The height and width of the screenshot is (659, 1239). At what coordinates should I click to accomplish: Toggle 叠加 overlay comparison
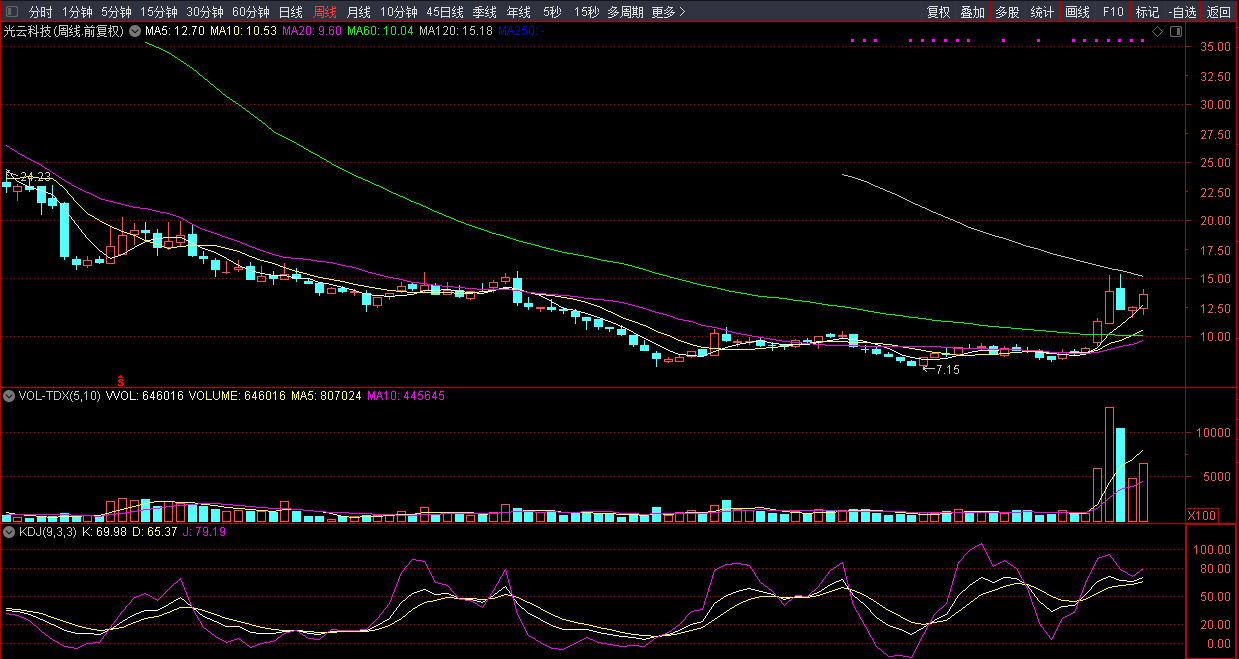click(972, 12)
